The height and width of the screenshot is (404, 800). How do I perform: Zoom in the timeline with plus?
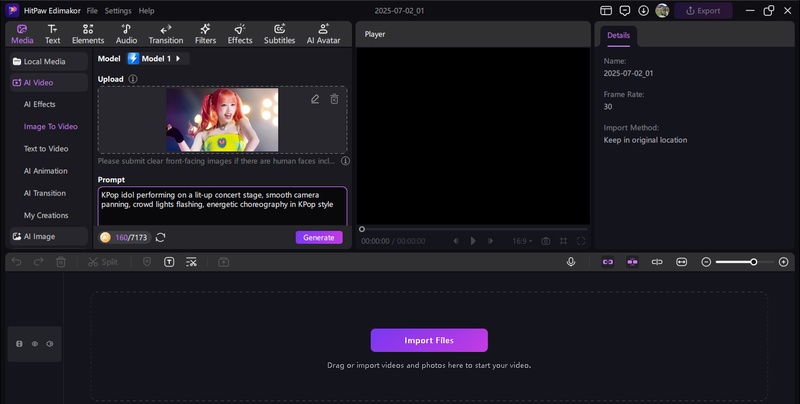[x=784, y=262]
